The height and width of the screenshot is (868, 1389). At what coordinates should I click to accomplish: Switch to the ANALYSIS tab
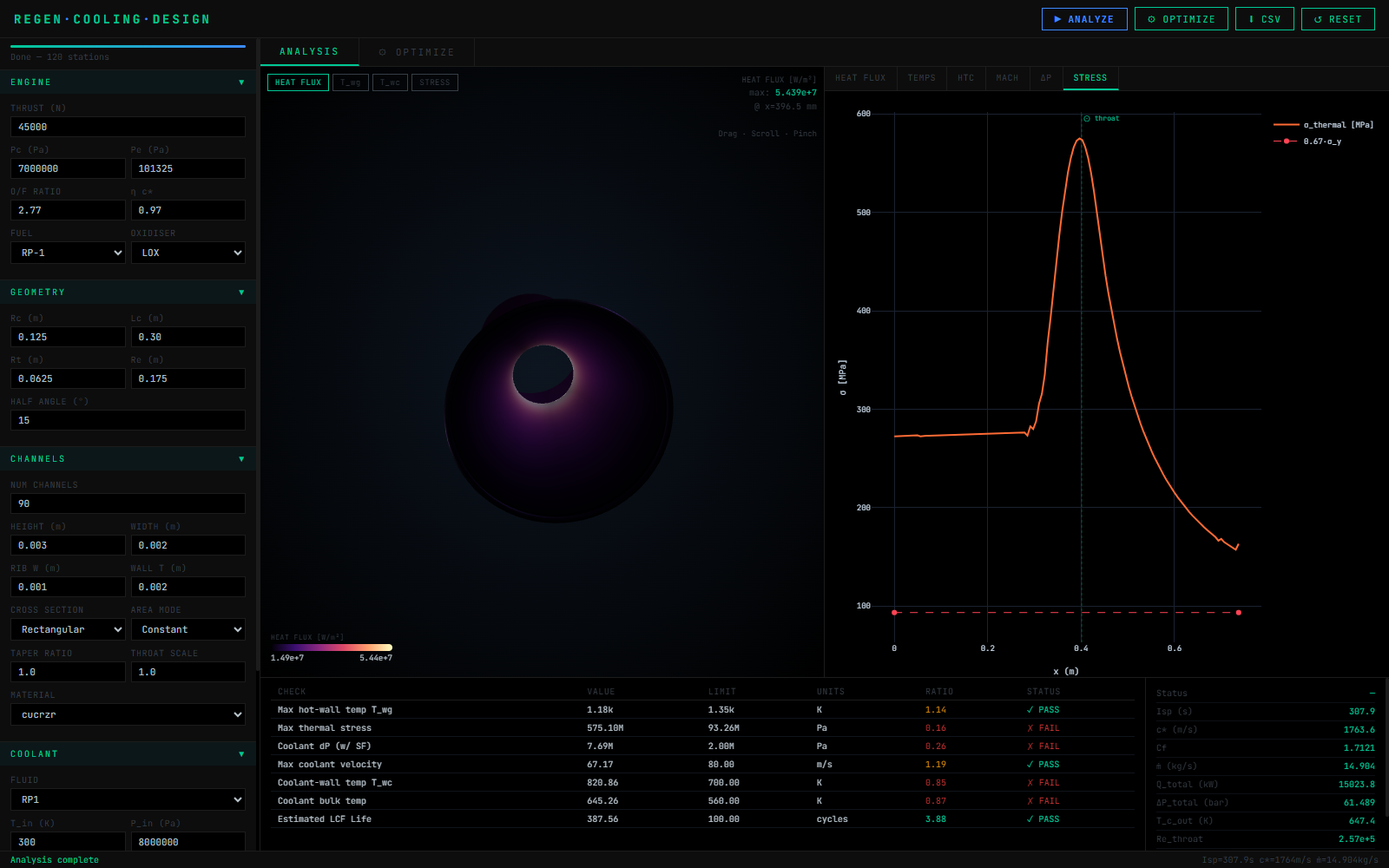click(309, 52)
